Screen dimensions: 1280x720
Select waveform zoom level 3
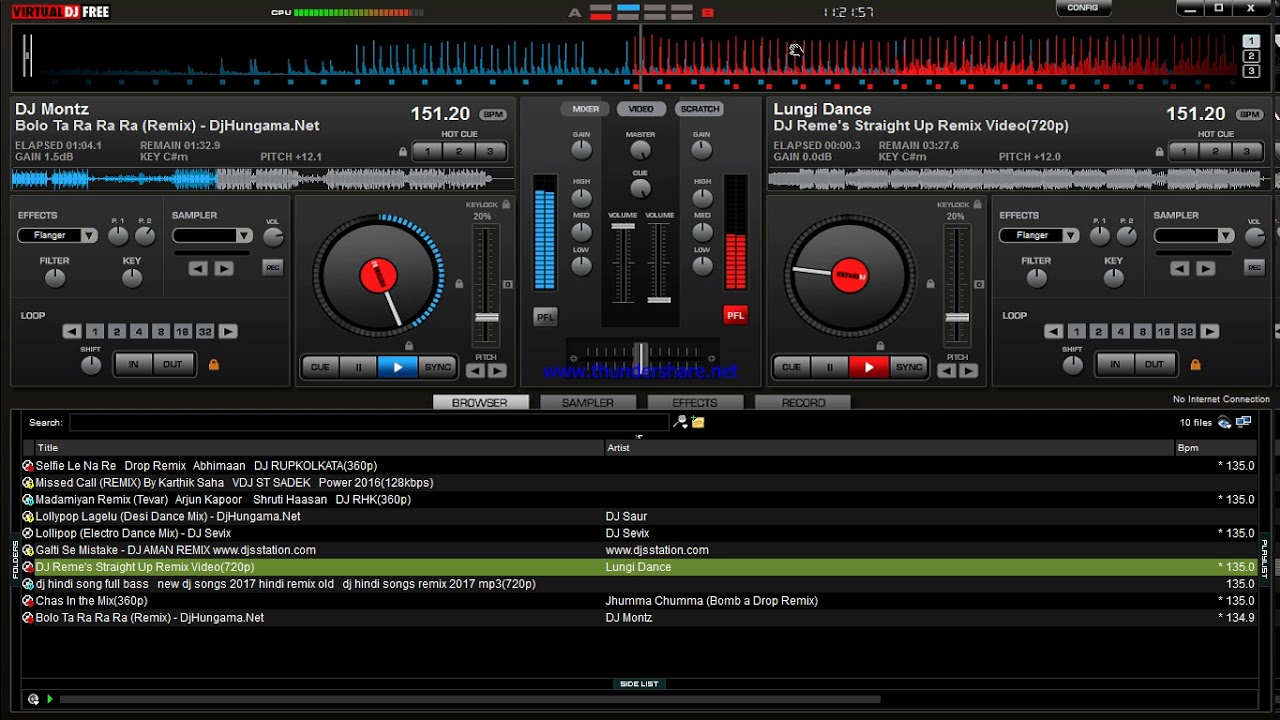[x=1251, y=71]
